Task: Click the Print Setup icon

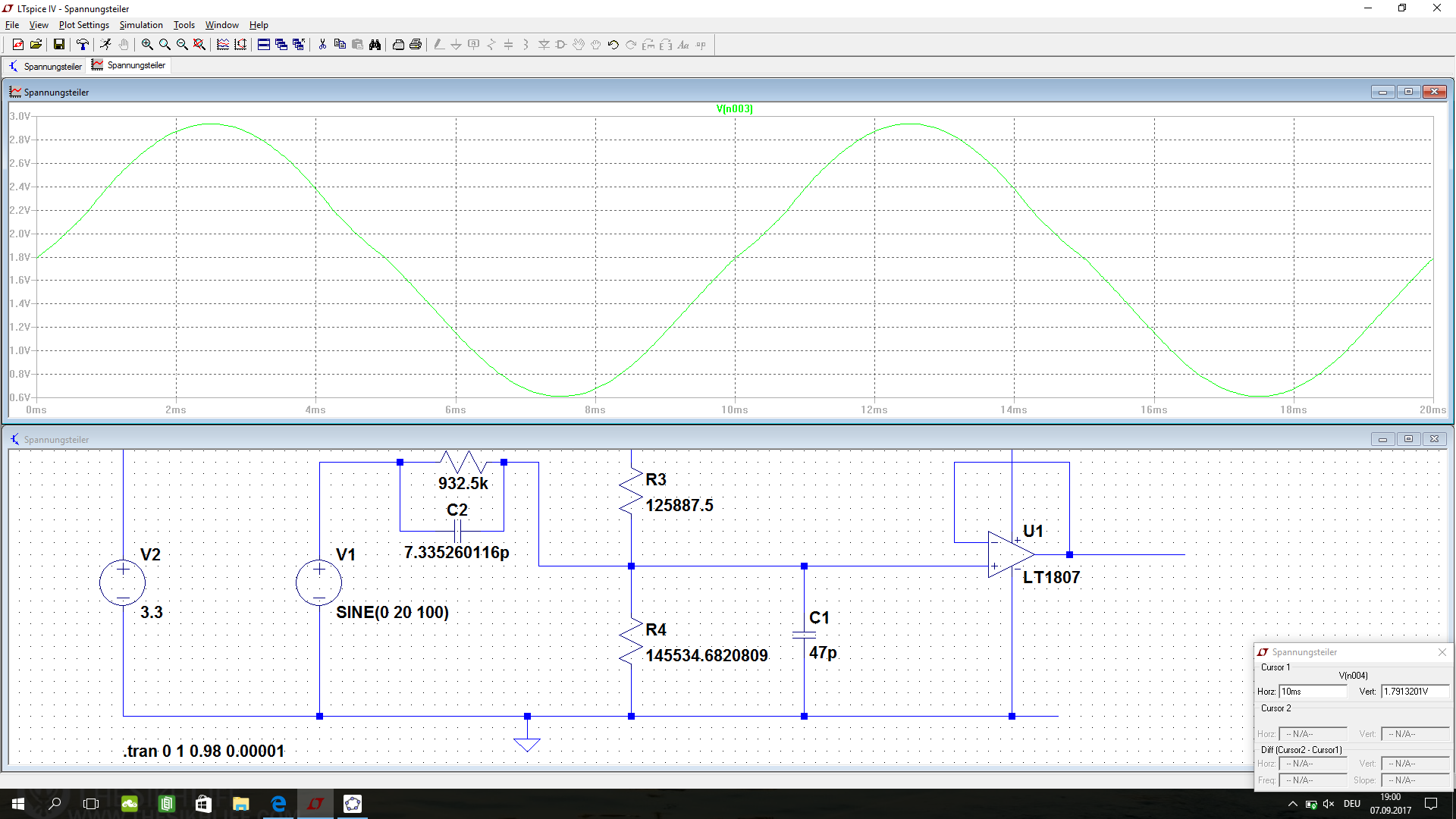Action: (x=398, y=45)
